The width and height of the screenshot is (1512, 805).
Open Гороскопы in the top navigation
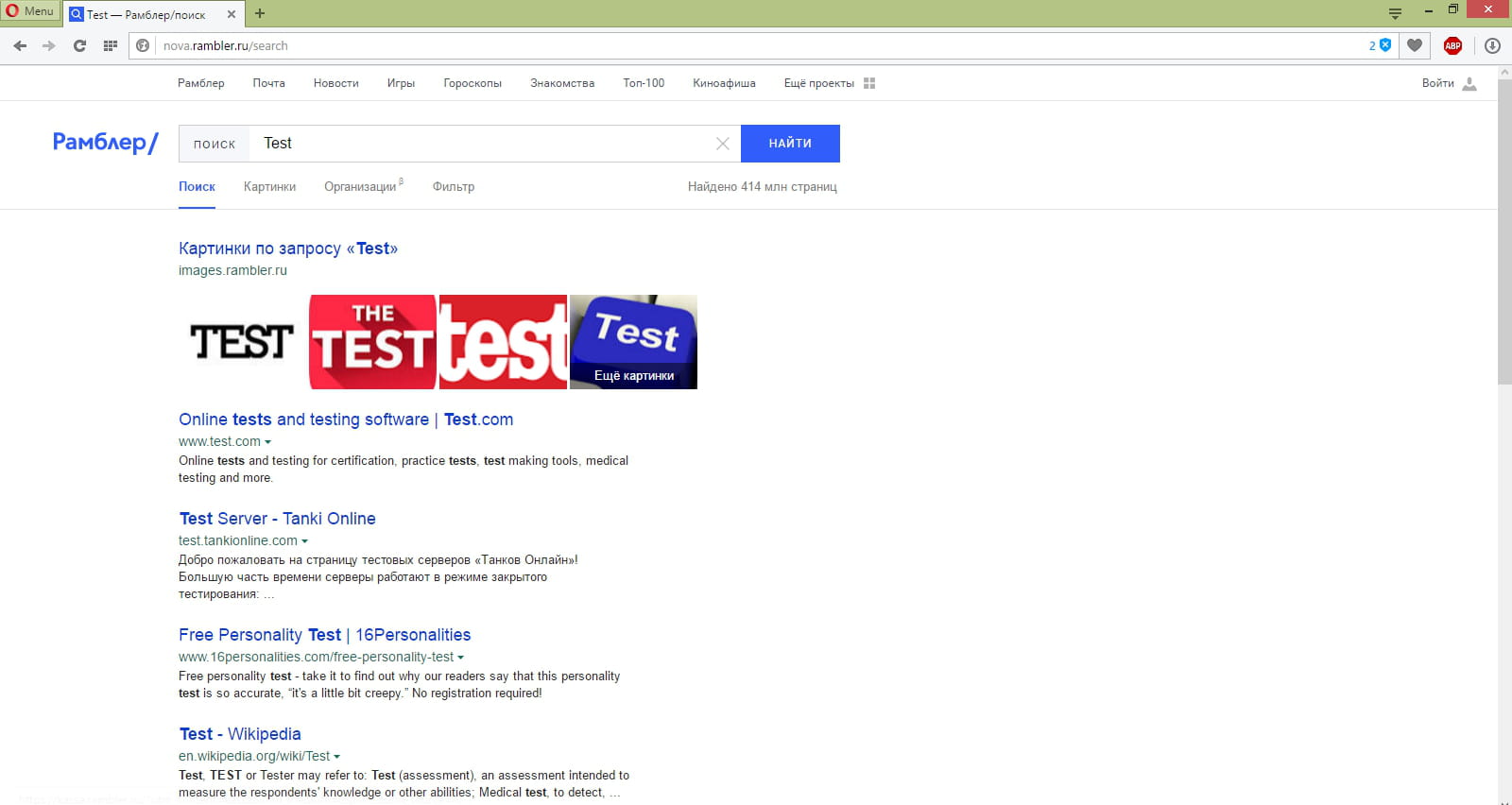point(472,83)
